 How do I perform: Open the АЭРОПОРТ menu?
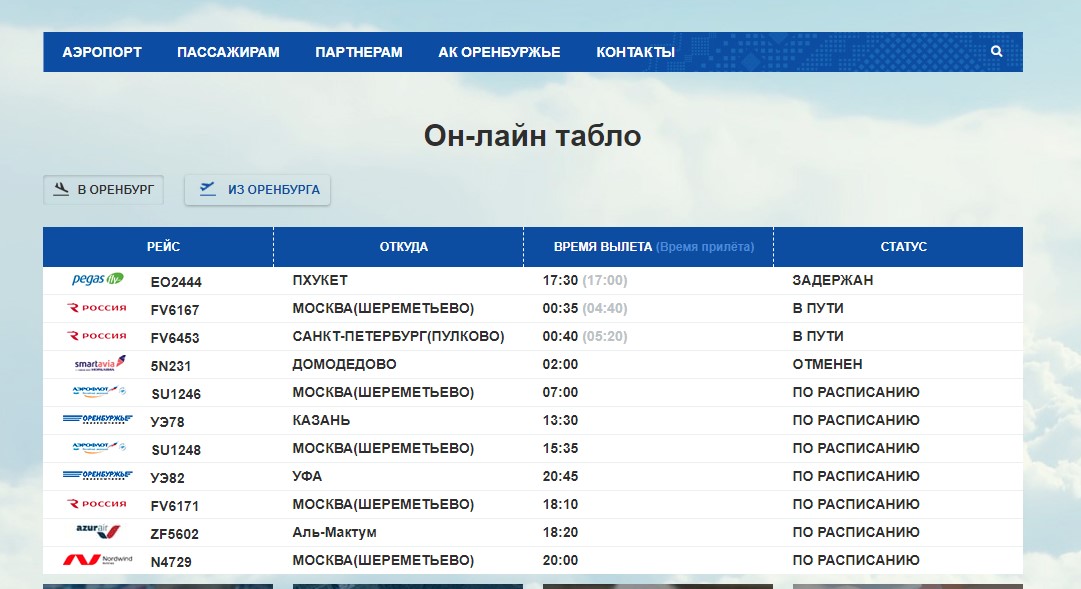pyautogui.click(x=102, y=52)
